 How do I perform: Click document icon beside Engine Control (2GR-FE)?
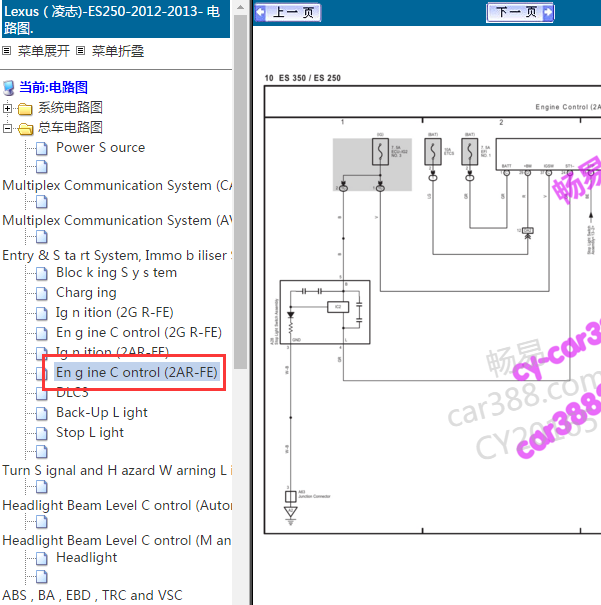coord(42,333)
